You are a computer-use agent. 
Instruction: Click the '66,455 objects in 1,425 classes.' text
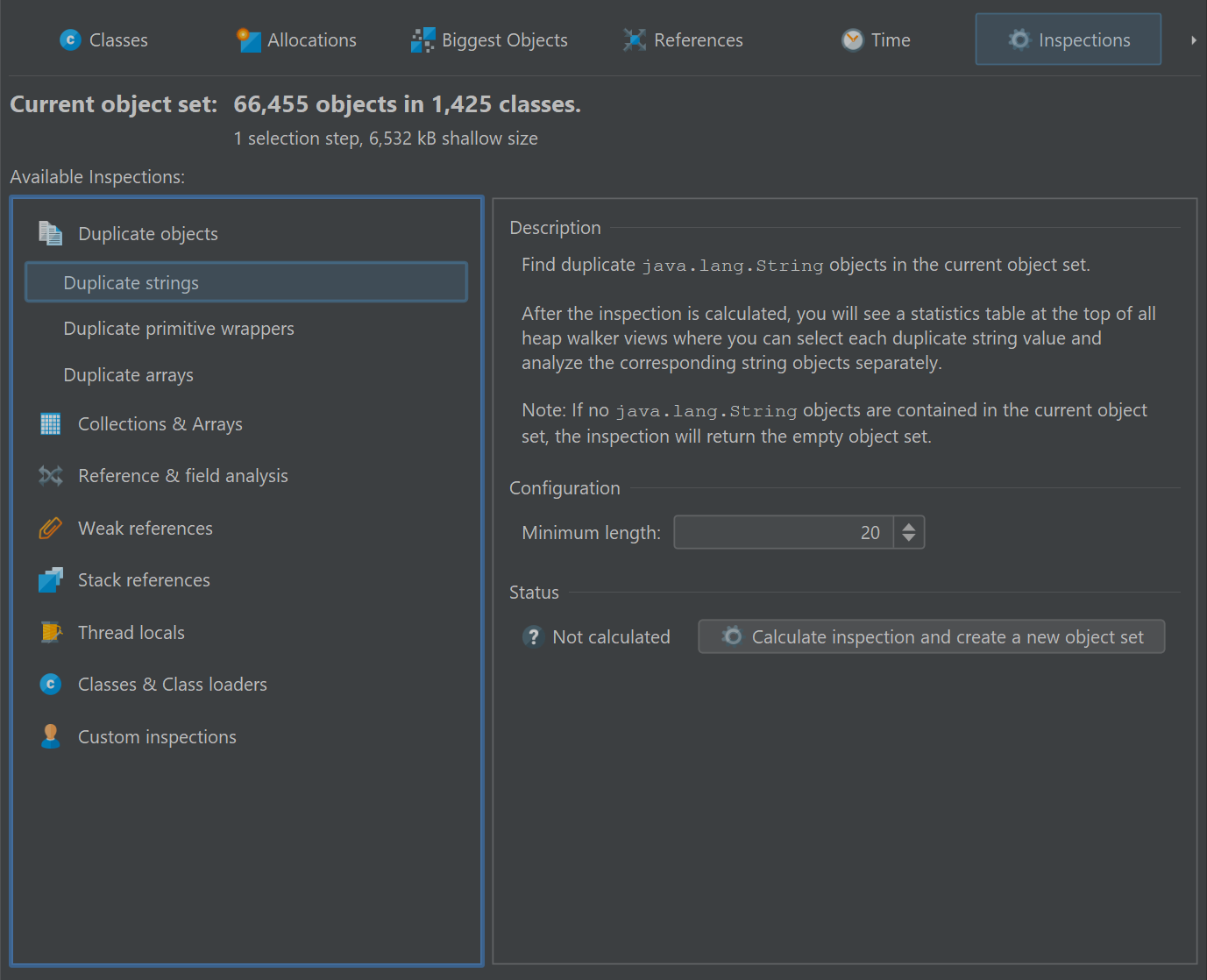click(407, 104)
